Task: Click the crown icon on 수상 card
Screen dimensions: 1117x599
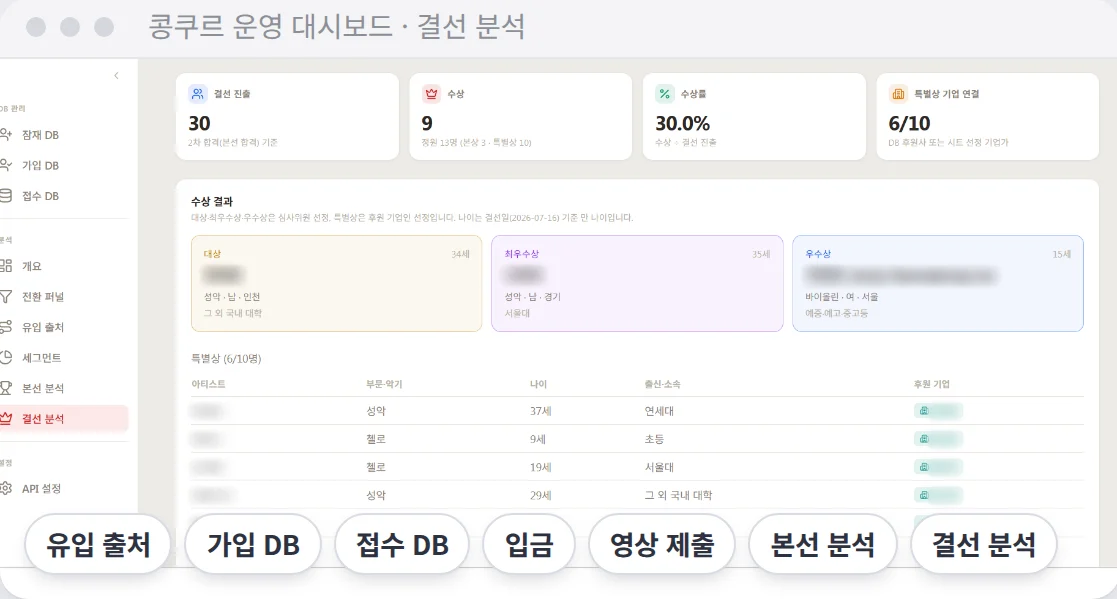Action: point(431,94)
